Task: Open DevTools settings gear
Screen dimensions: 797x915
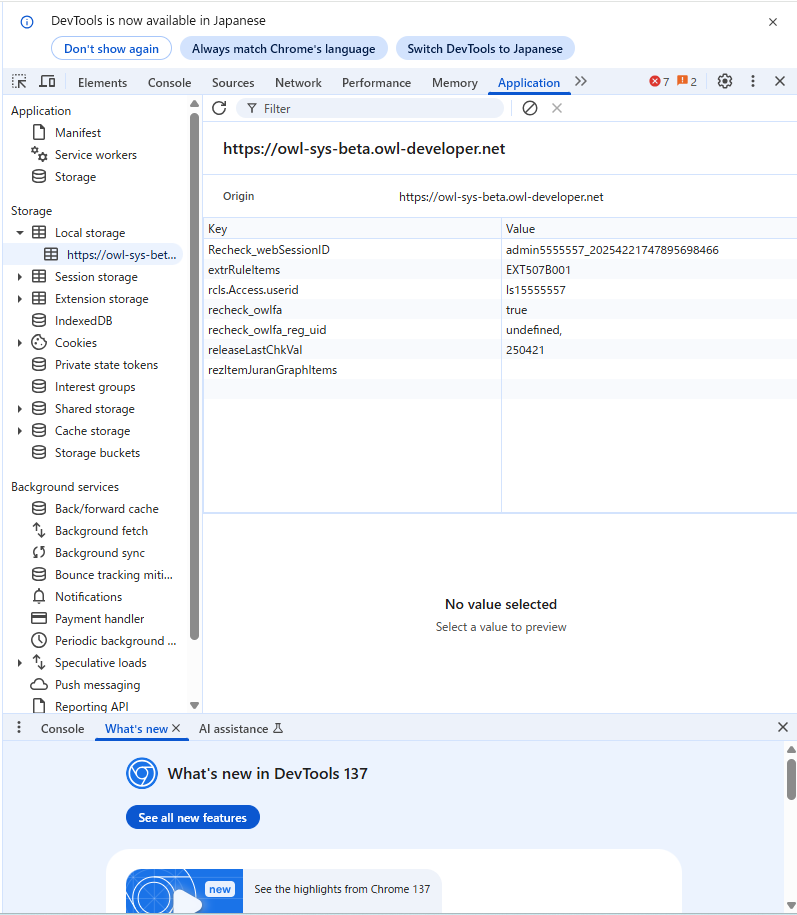Action: pyautogui.click(x=725, y=82)
